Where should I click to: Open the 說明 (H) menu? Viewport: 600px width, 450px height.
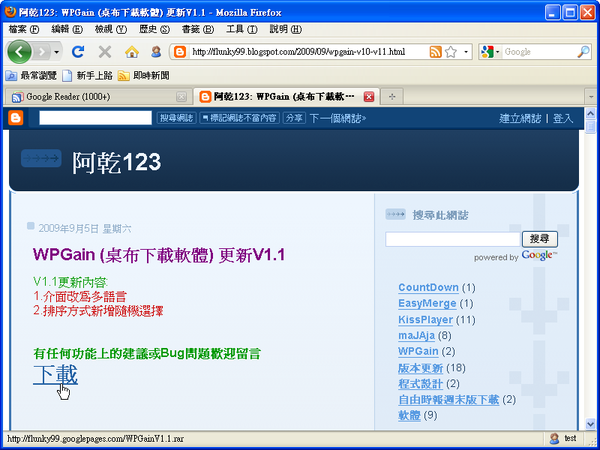click(285, 29)
